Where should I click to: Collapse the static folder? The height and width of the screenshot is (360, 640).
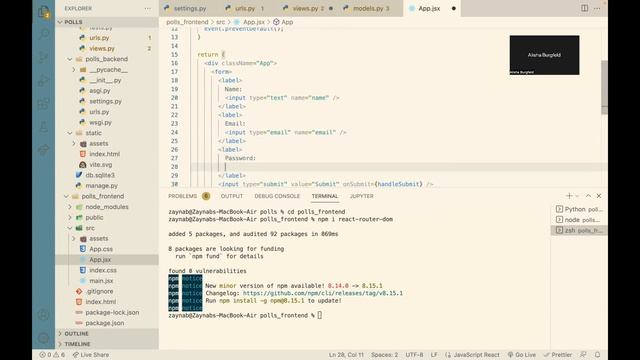107,133
